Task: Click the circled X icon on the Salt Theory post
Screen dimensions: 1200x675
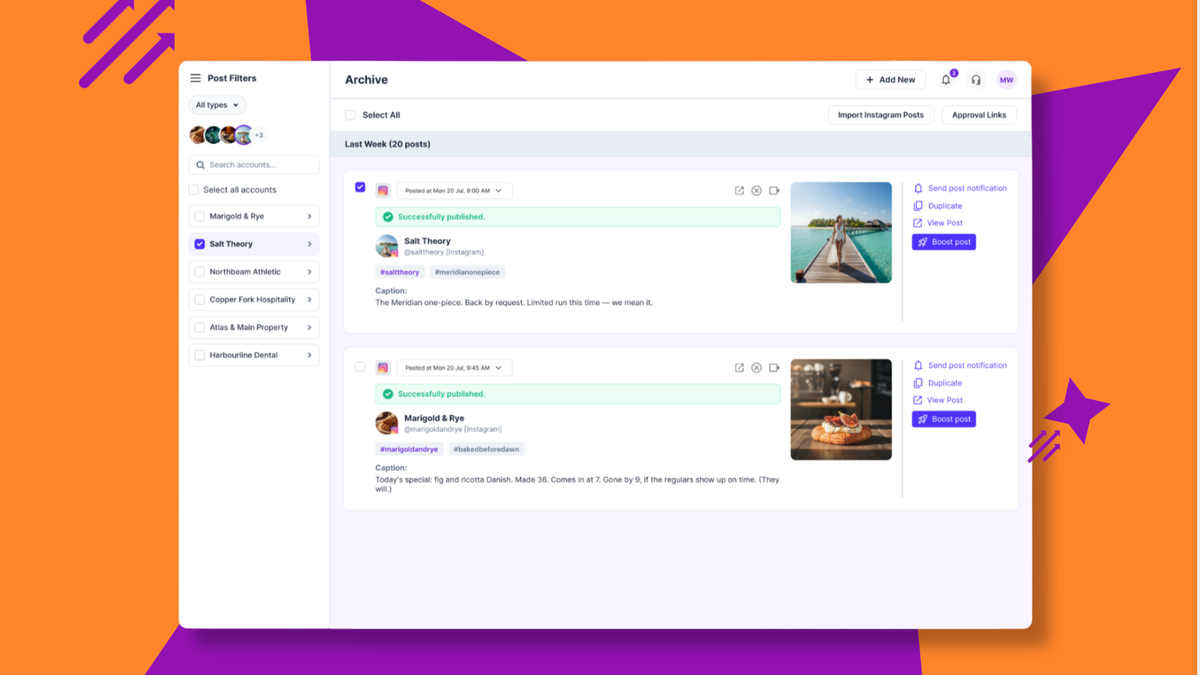Action: click(757, 190)
